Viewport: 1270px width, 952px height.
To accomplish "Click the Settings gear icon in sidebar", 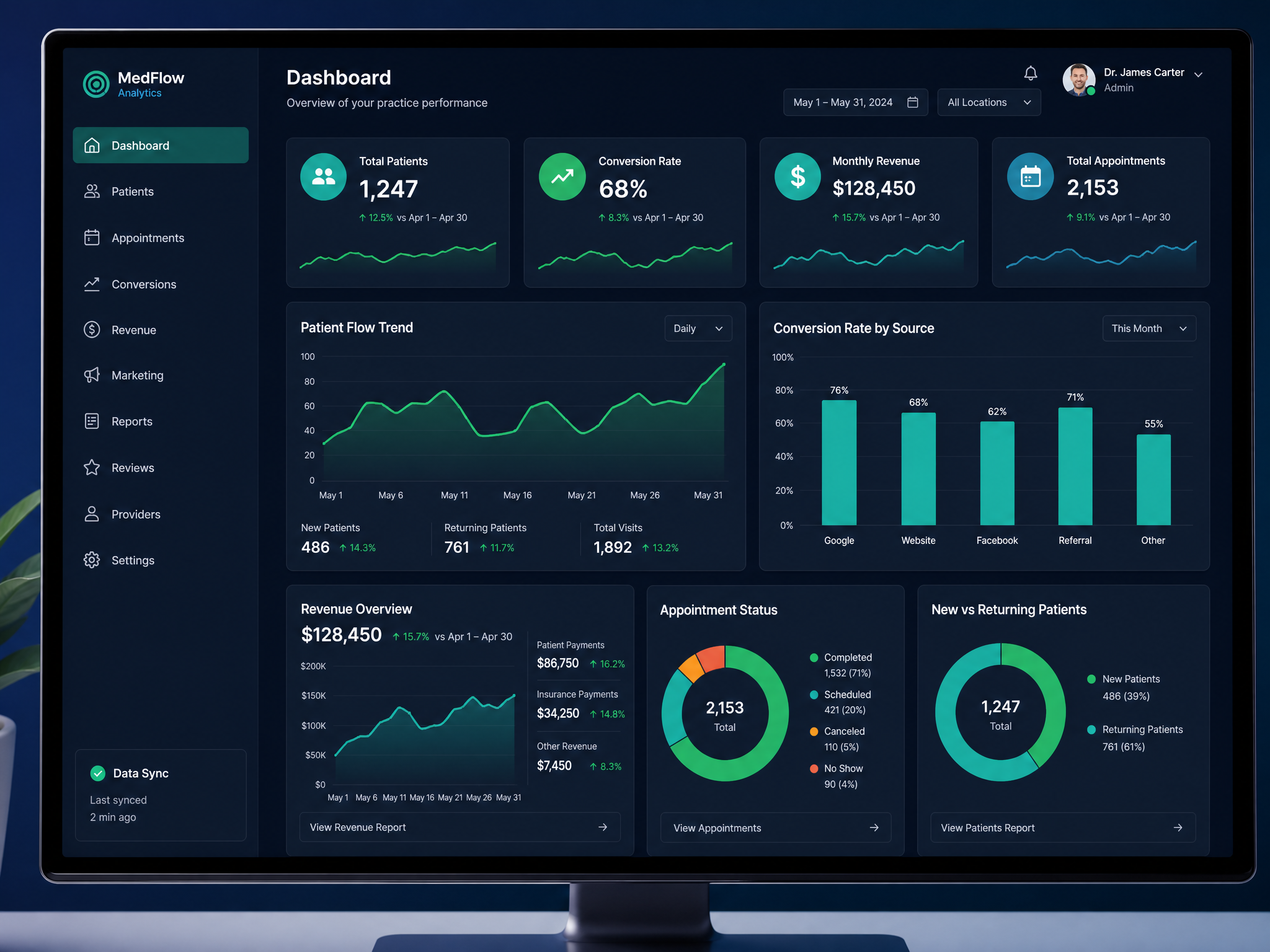I will click(92, 560).
